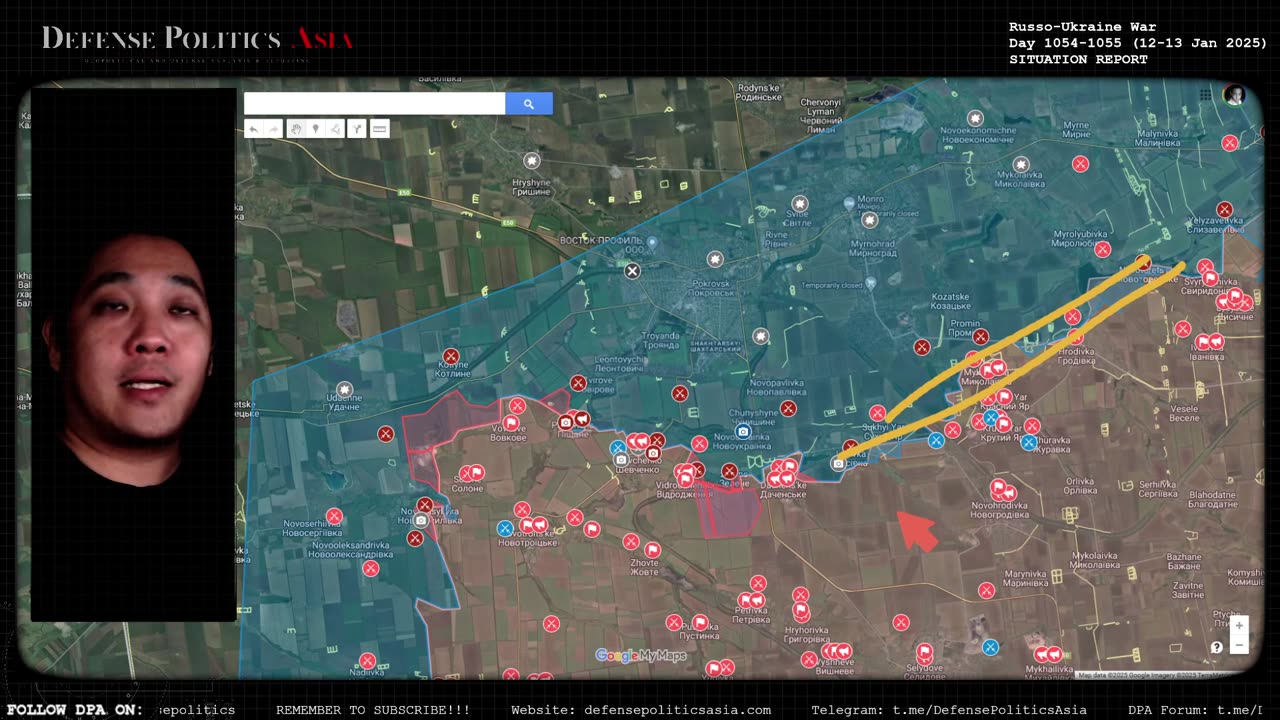The image size is (1280, 720).
Task: Click star marker above northern Mykolaivka
Action: click(1021, 165)
